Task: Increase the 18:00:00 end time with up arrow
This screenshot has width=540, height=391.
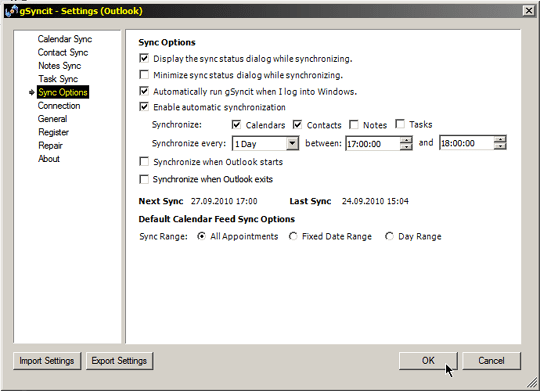Action: [x=500, y=139]
